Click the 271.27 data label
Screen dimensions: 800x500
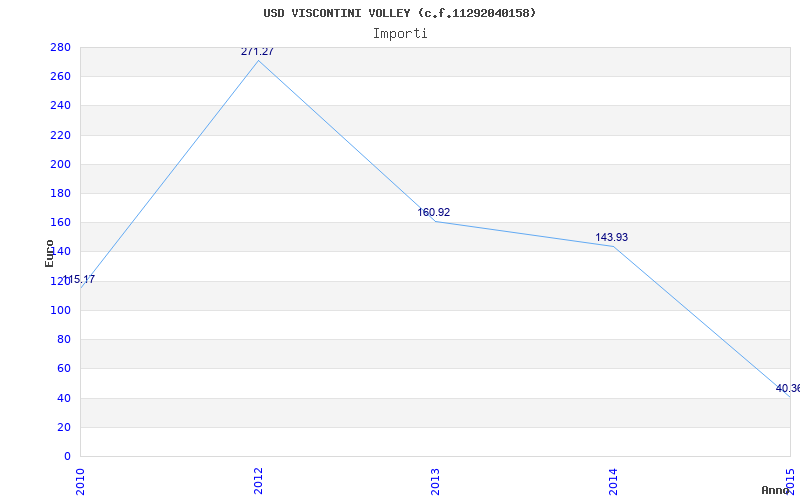[x=257, y=52]
